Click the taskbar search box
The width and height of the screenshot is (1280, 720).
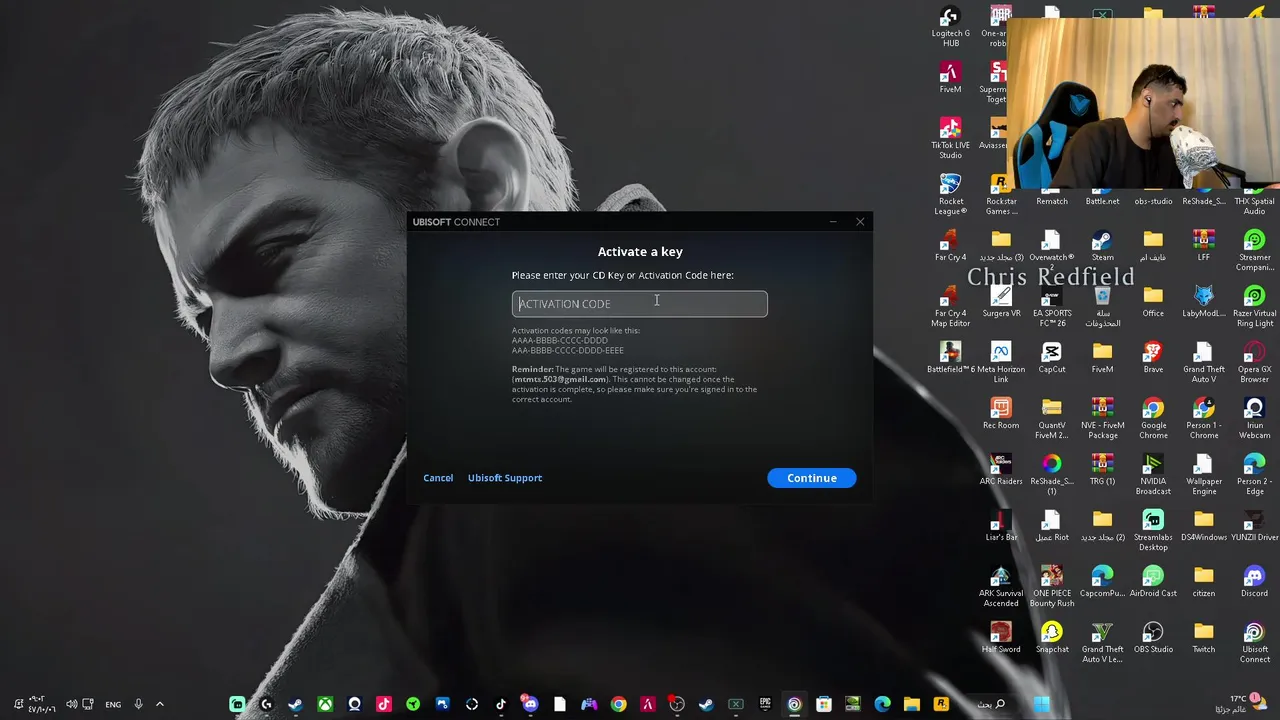click(991, 704)
